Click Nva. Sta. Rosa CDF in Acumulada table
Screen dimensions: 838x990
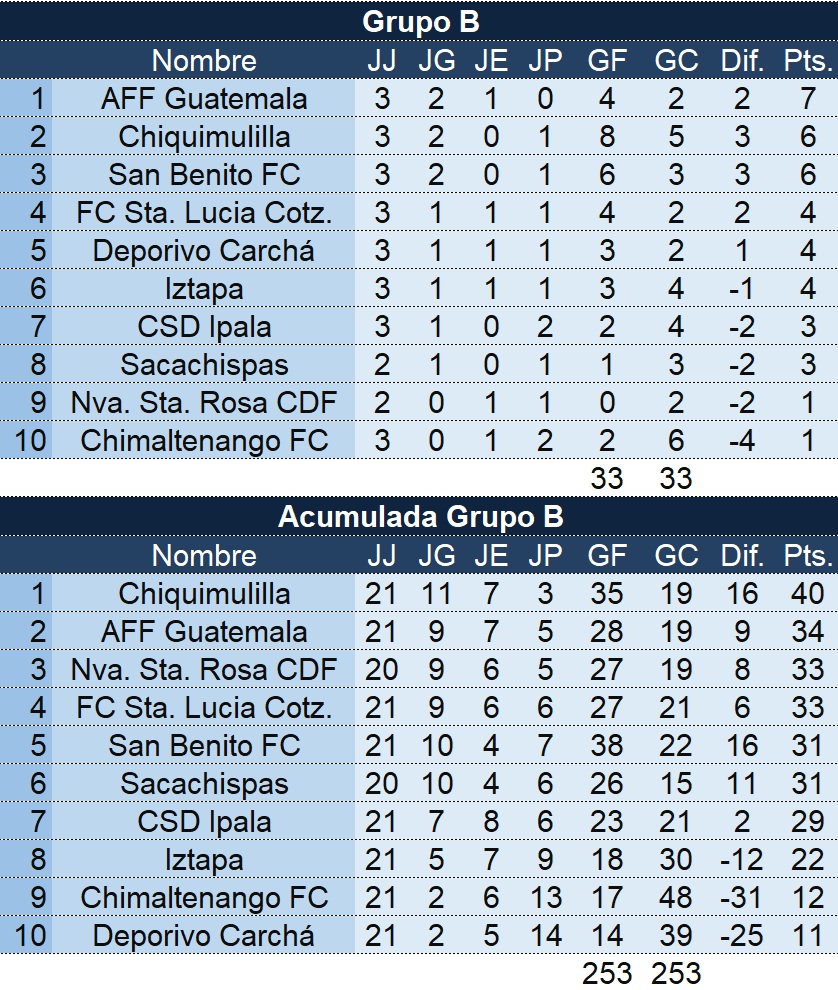click(x=204, y=669)
